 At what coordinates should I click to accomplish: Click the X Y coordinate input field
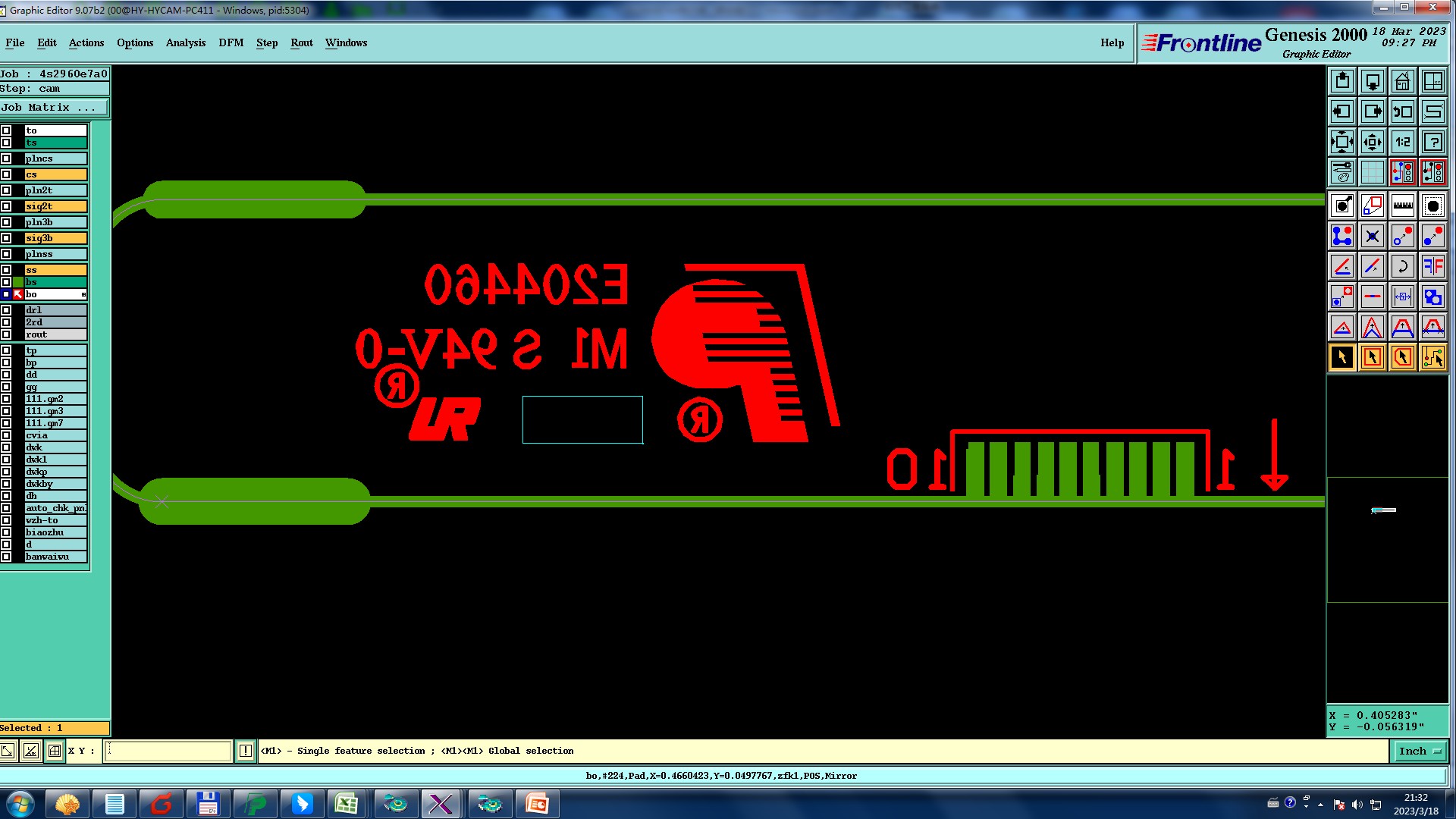(x=168, y=751)
